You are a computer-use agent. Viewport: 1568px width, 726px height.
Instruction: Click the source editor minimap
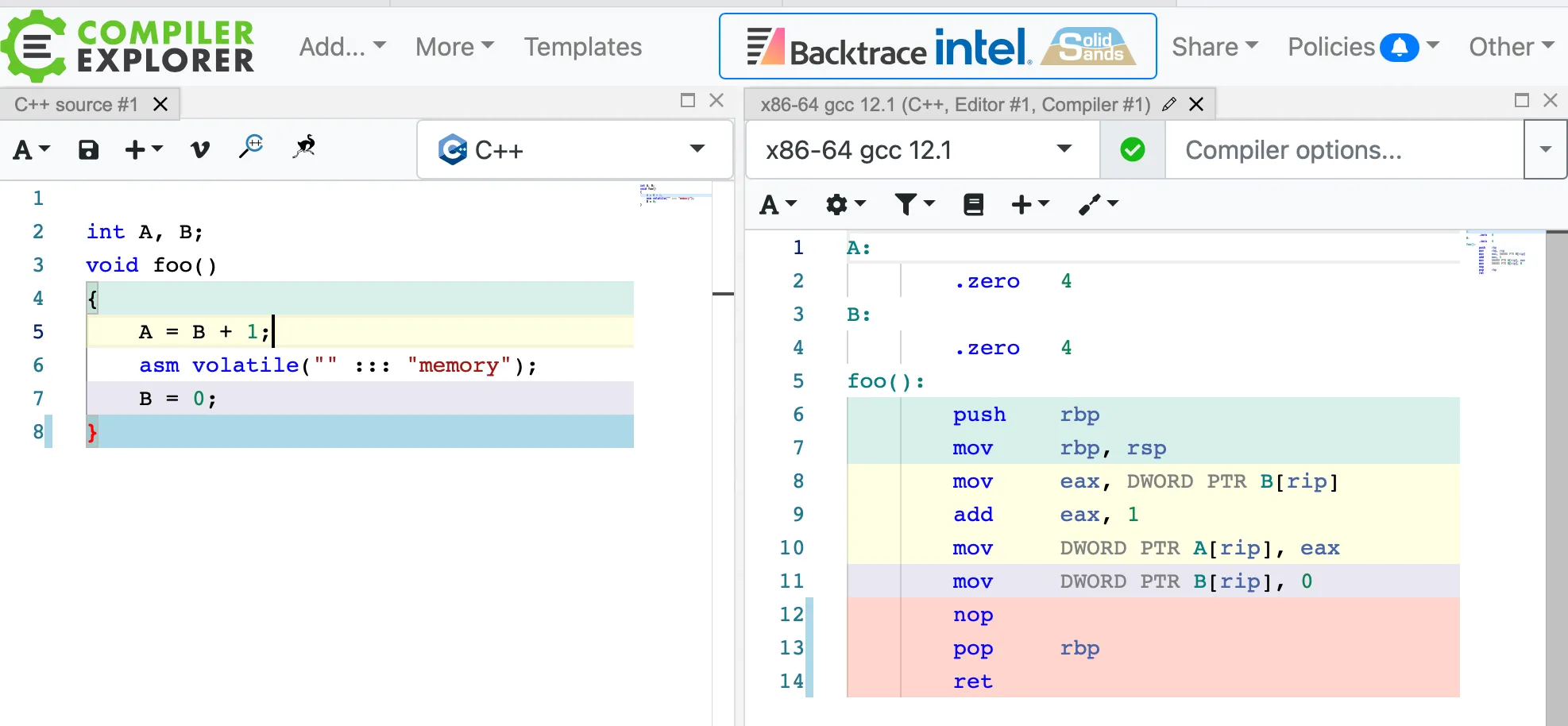[675, 195]
